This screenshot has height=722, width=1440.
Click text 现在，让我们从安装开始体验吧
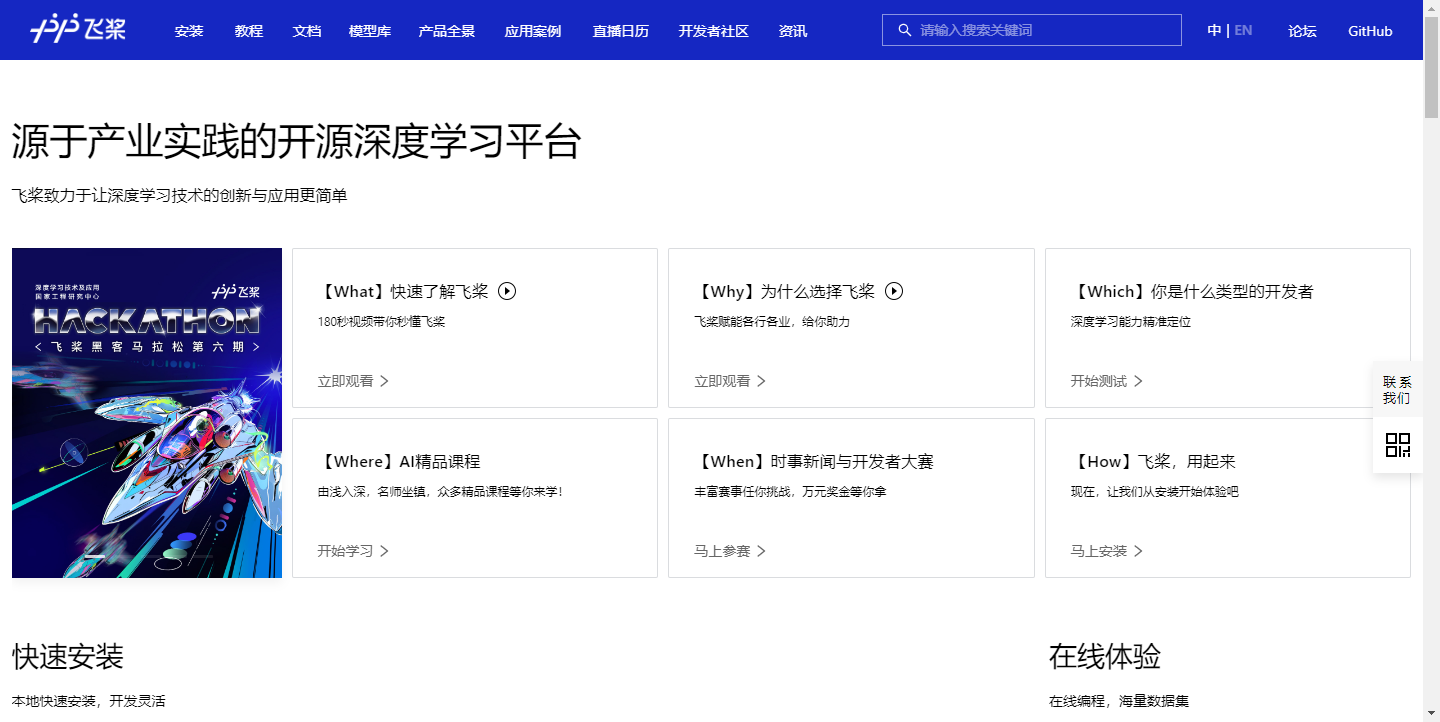(1154, 492)
